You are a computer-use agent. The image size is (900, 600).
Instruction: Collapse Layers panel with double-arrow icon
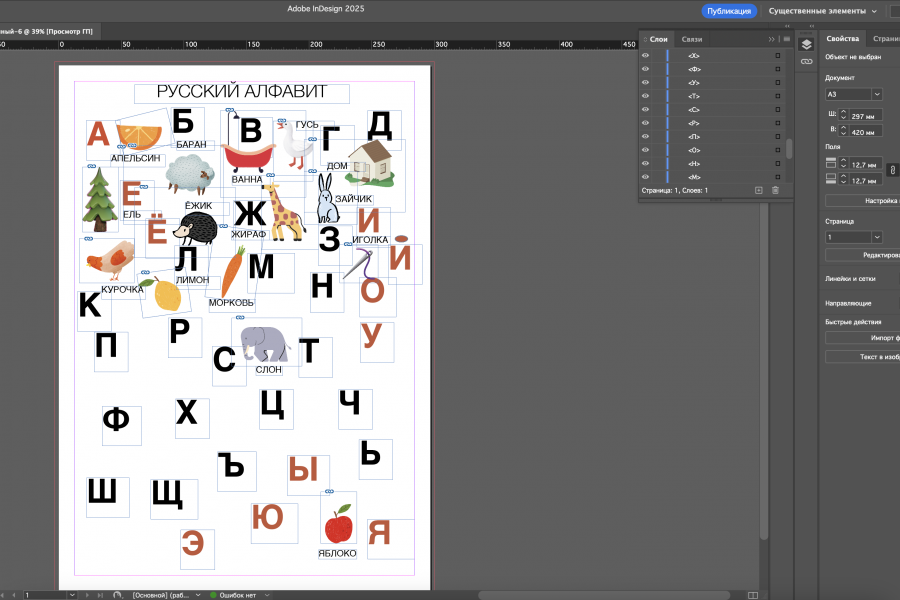(x=771, y=39)
